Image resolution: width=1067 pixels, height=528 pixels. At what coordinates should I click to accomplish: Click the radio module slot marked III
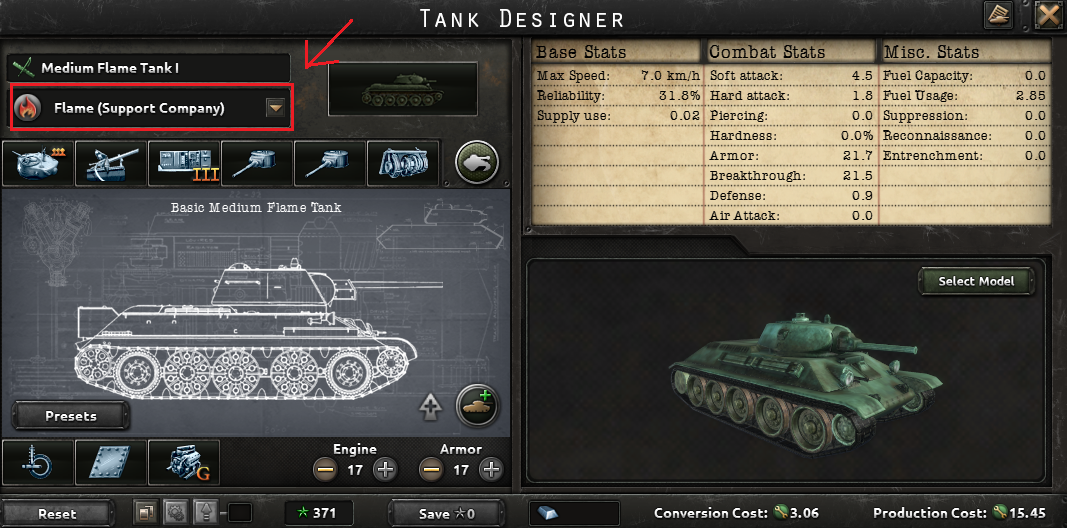pyautogui.click(x=184, y=163)
